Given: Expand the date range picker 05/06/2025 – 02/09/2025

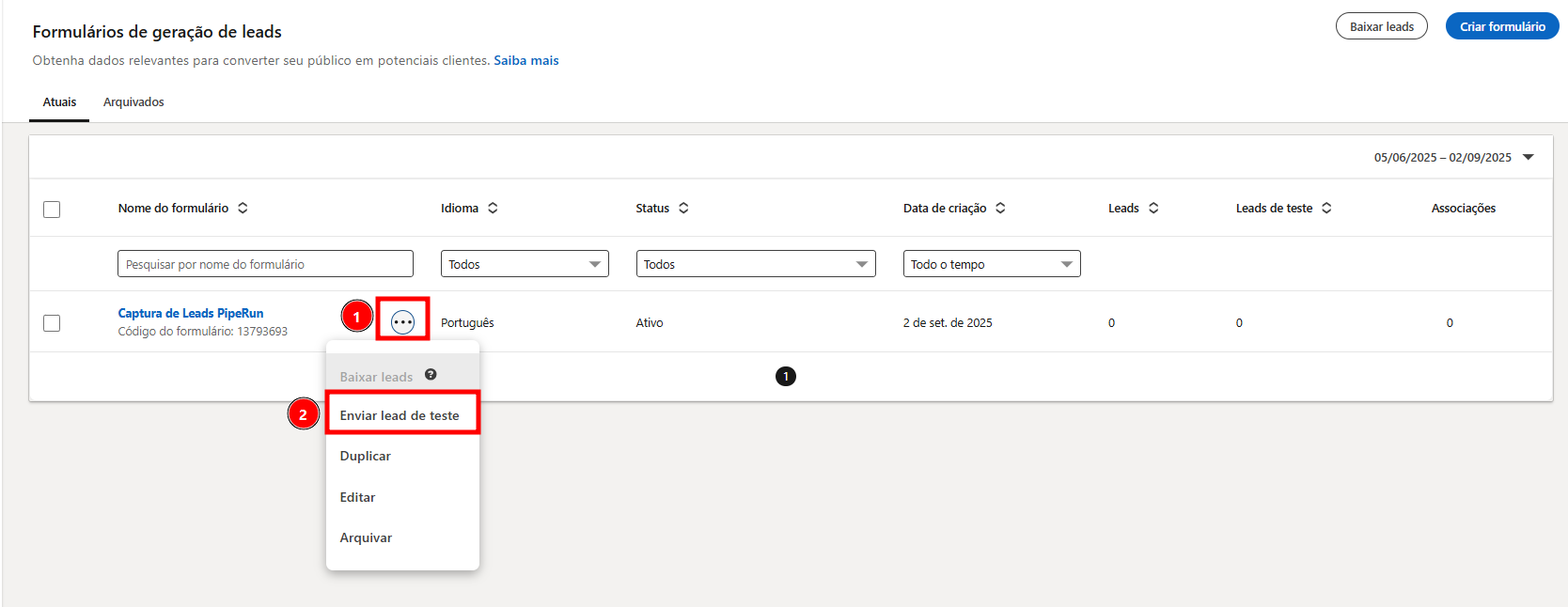Looking at the screenshot, I should pos(1453,158).
